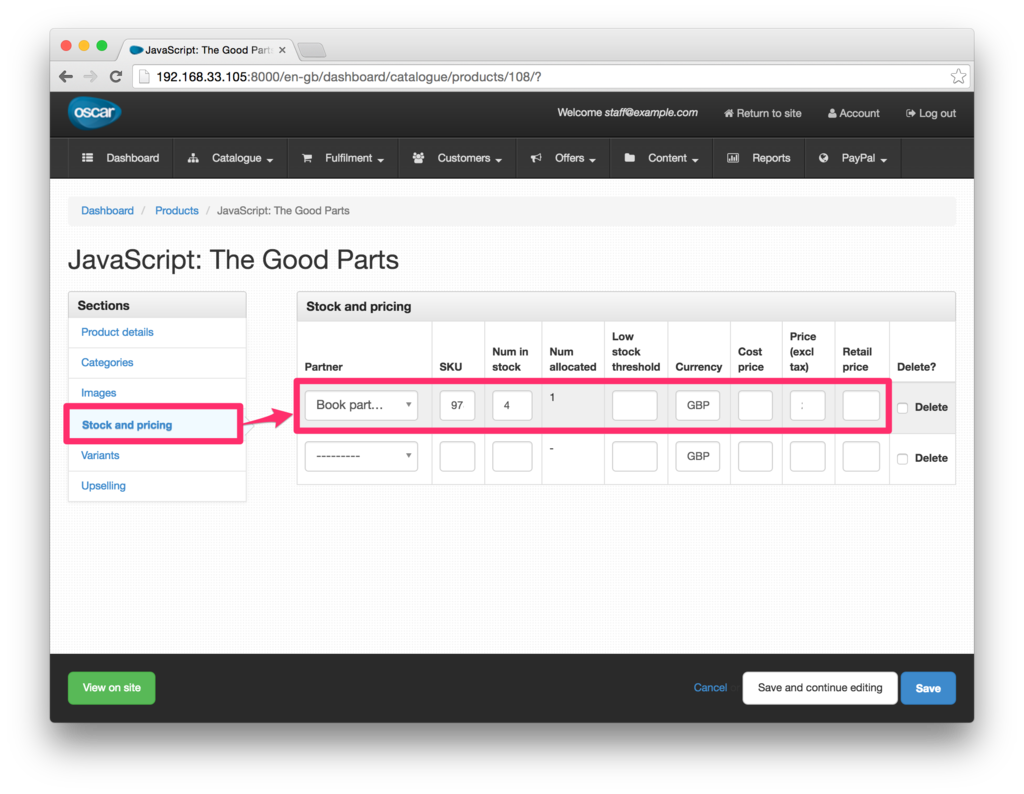The height and width of the screenshot is (794, 1024).
Task: Go to Product details section
Action: pyautogui.click(x=118, y=332)
